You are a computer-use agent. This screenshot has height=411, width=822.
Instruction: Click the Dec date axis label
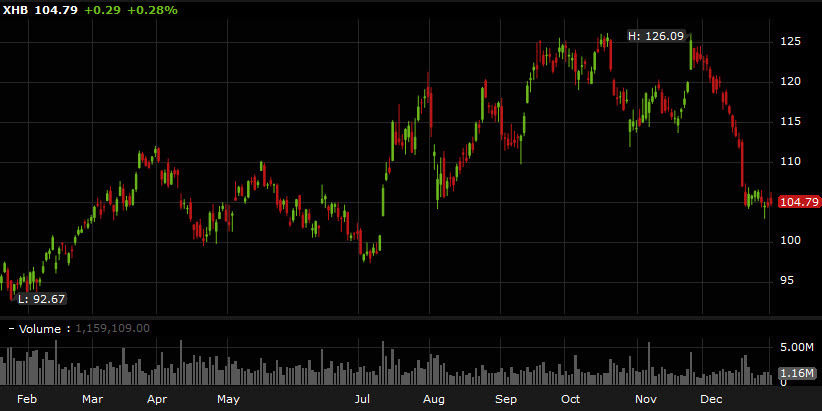click(712, 399)
